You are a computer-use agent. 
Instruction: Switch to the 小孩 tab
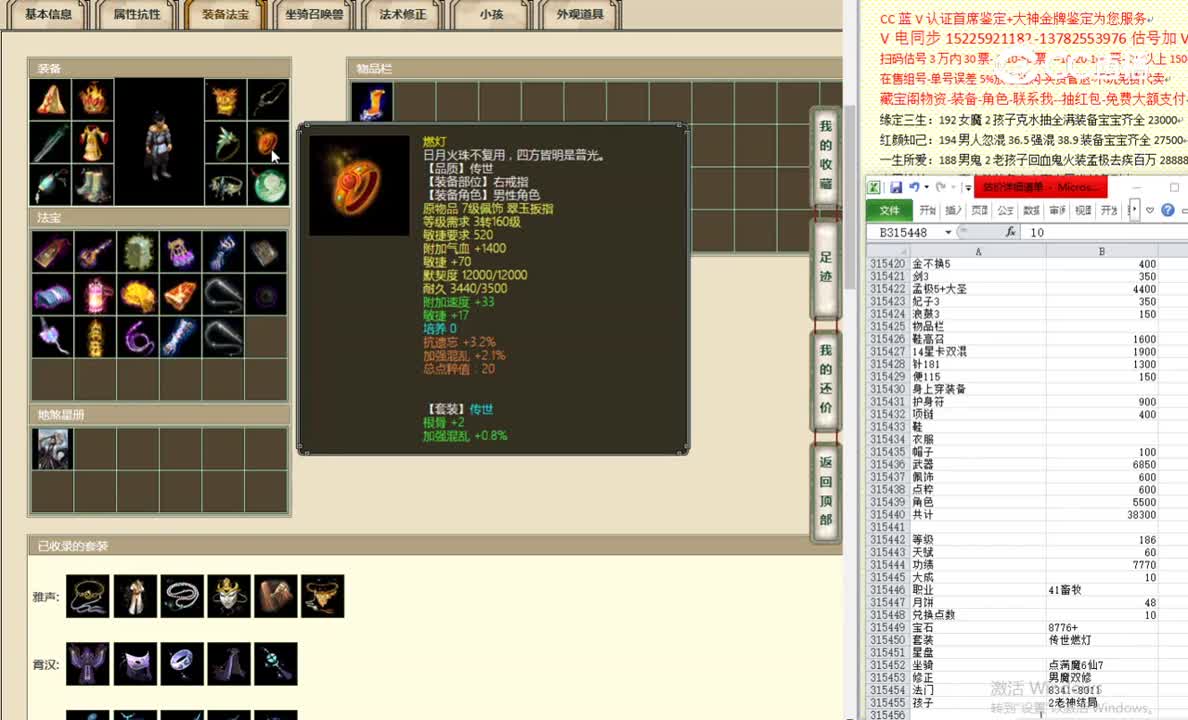pyautogui.click(x=489, y=15)
